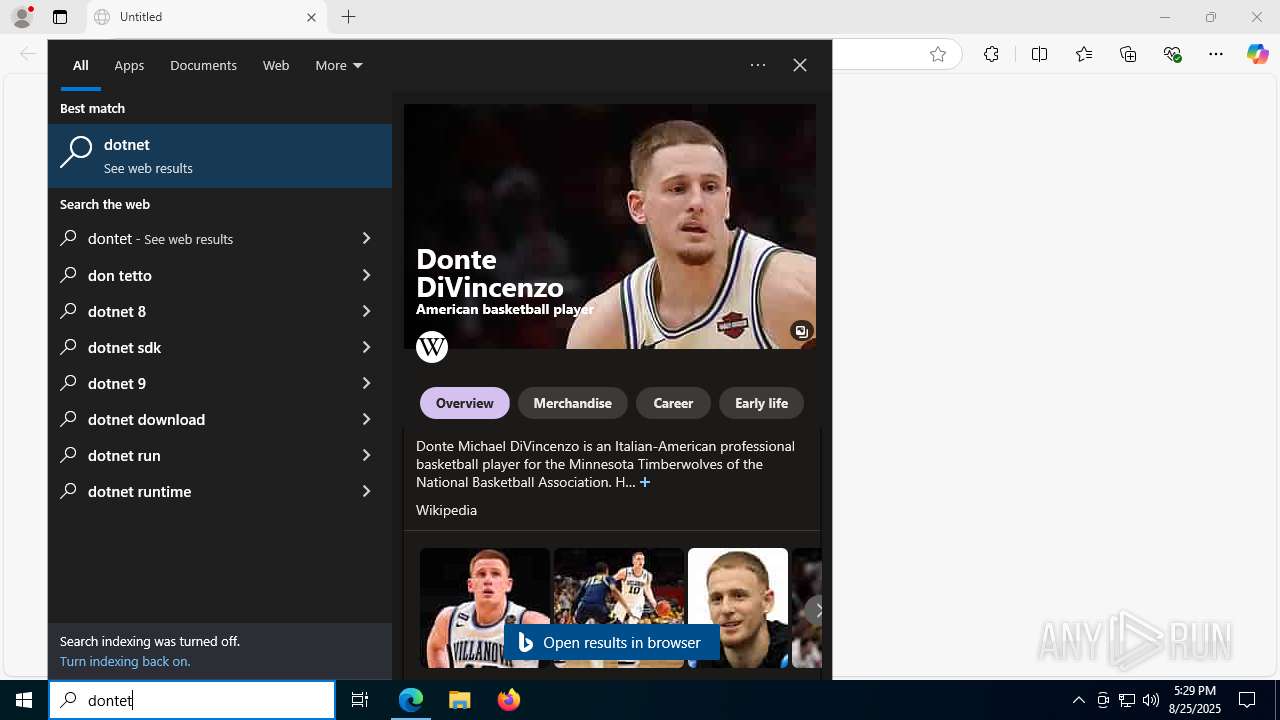Screen dimensions: 1280x720
Task: Expand 'dotnet 8' suggestion arrow
Action: (x=366, y=311)
